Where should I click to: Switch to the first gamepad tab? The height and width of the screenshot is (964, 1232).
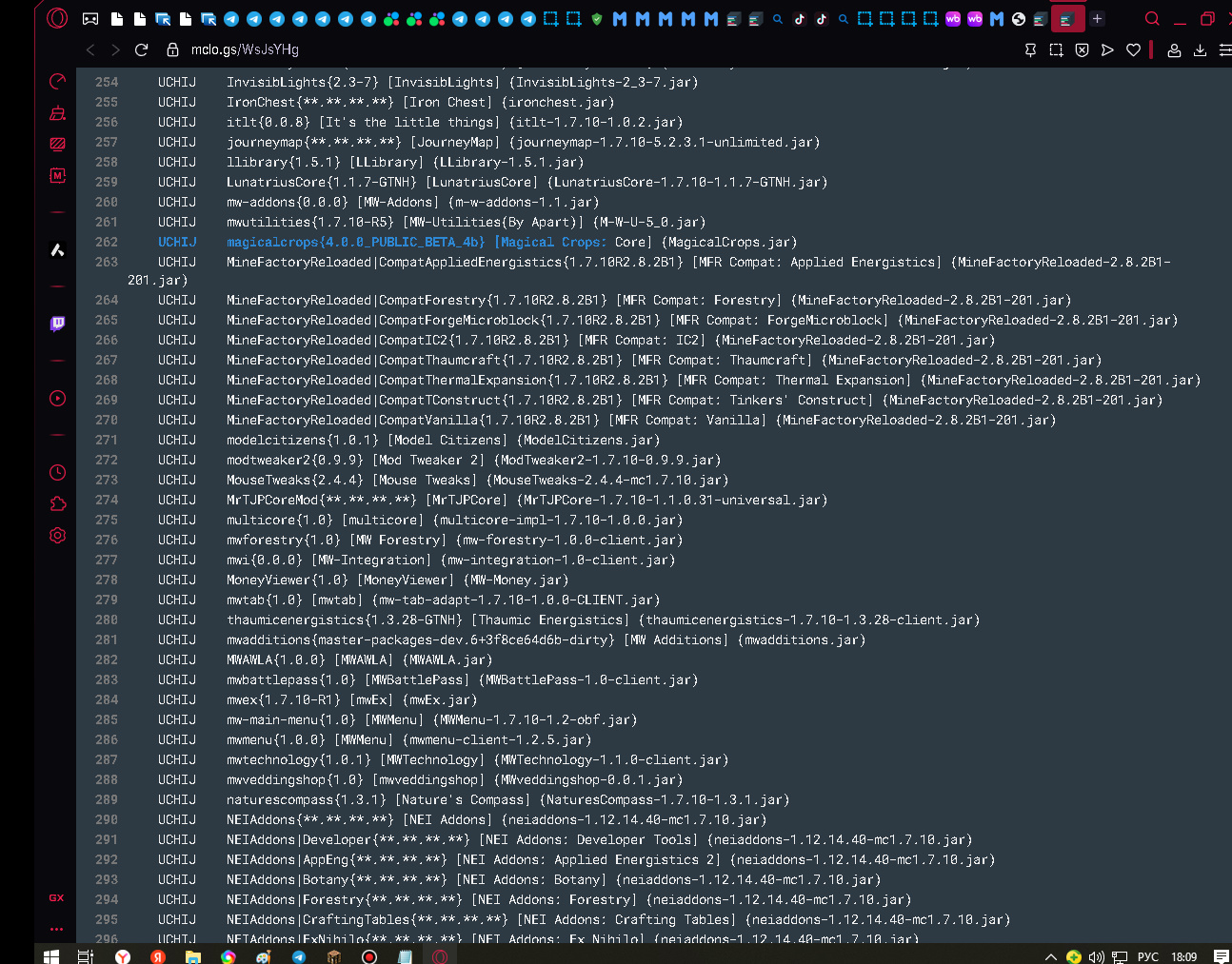(90, 18)
